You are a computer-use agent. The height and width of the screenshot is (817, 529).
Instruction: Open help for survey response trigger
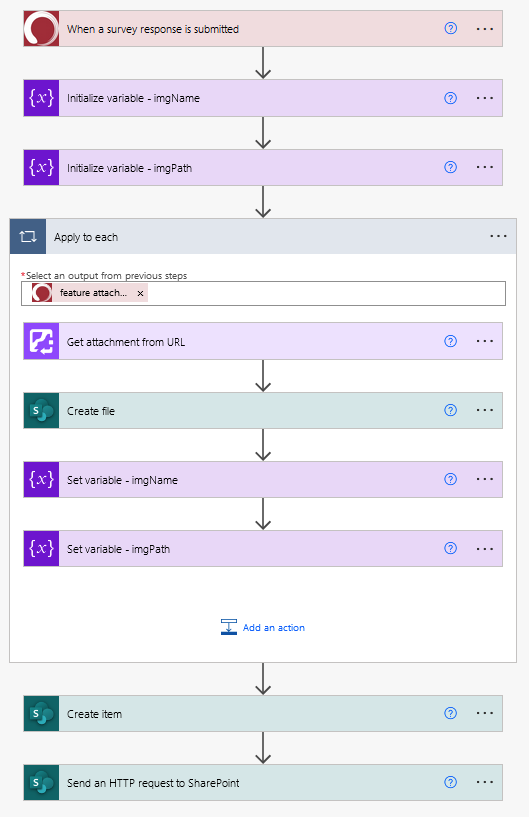pyautogui.click(x=451, y=28)
